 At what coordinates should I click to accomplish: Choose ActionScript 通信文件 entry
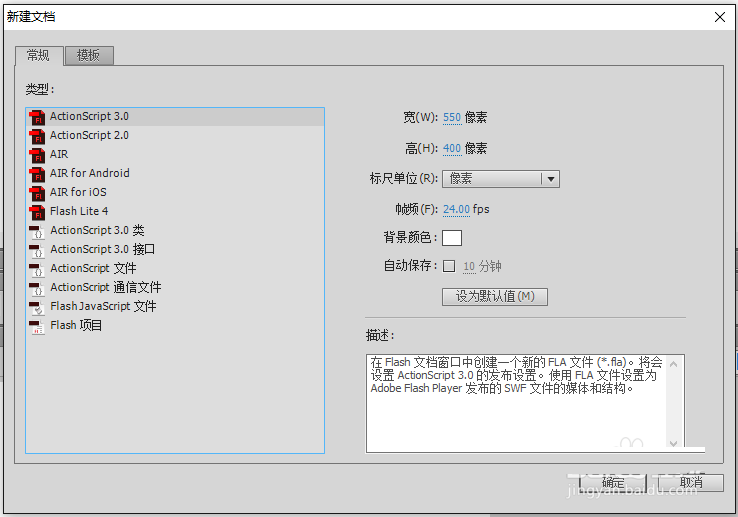(175, 287)
